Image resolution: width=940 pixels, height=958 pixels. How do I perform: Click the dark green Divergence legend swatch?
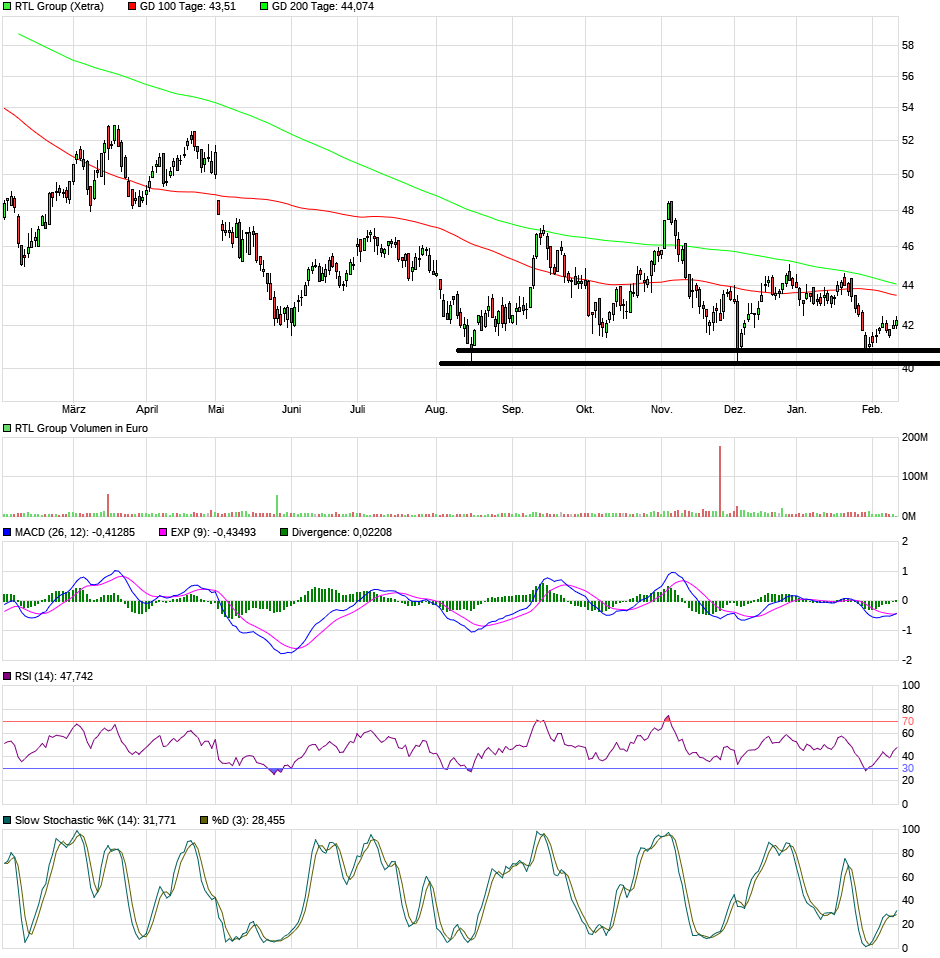pos(284,533)
